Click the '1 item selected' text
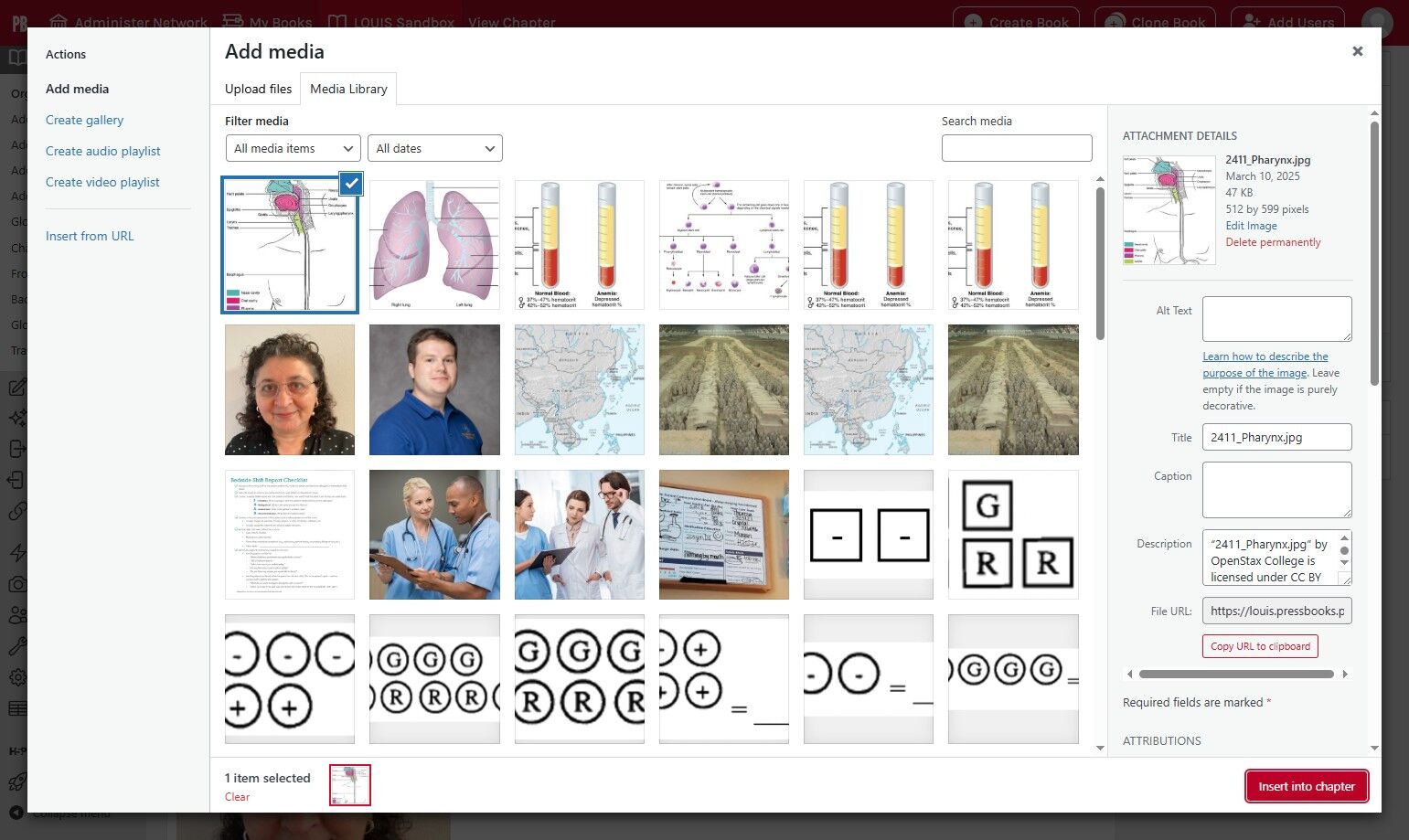This screenshot has height=840, width=1409. [x=268, y=778]
